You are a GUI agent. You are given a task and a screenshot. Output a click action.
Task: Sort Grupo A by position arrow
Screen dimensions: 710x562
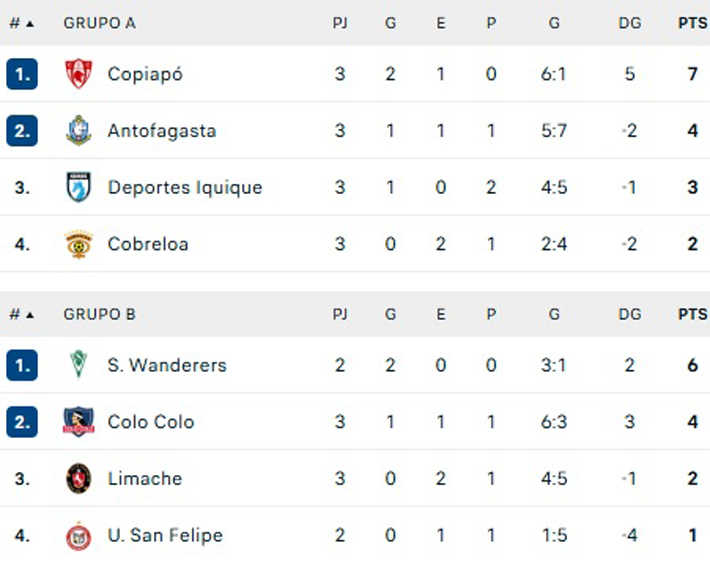tap(30, 24)
